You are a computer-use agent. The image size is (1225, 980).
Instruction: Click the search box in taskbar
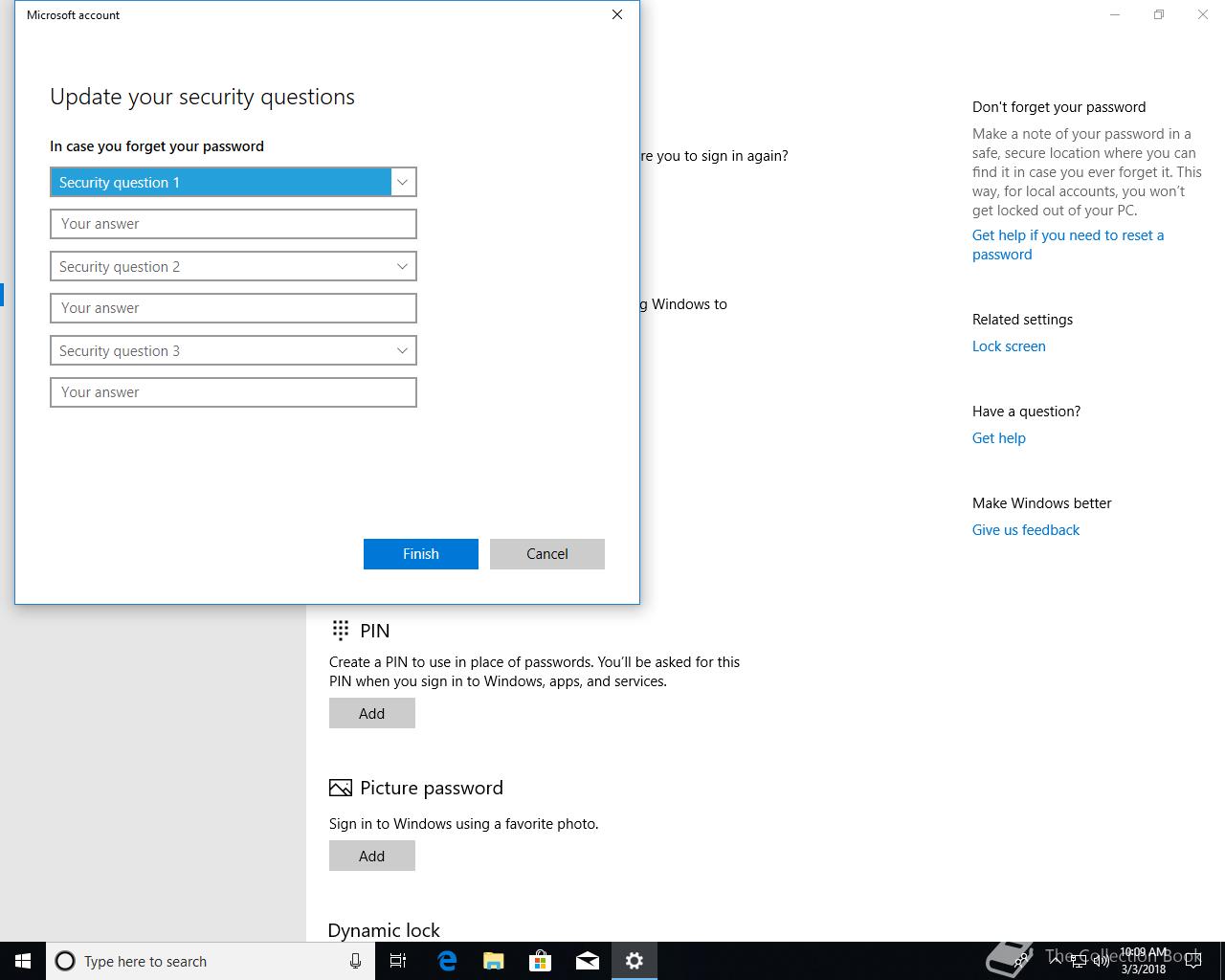coord(211,961)
